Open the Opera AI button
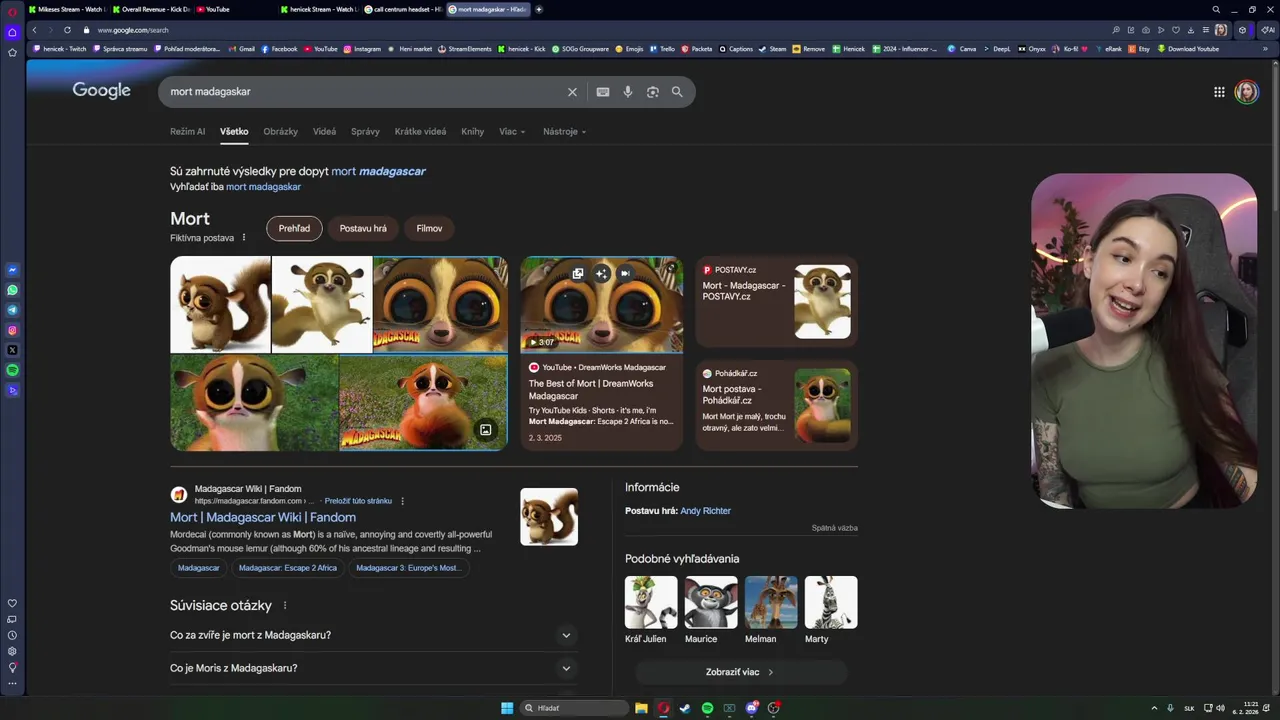The image size is (1280, 720). pyautogui.click(x=1269, y=30)
